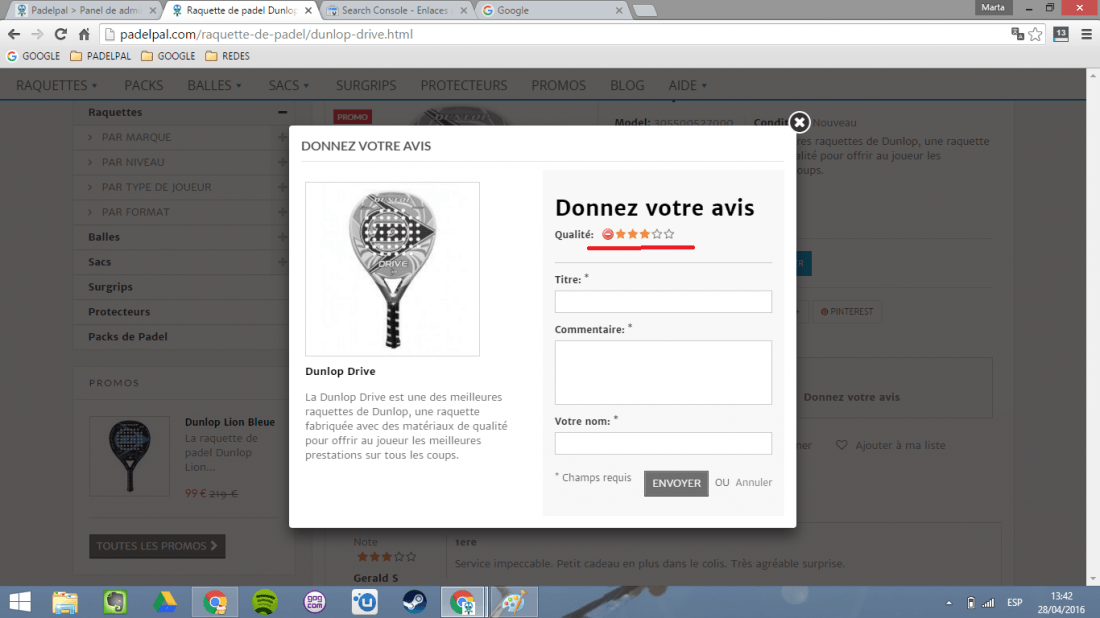This screenshot has width=1100, height=618.
Task: Click the Titre input field
Action: [x=663, y=302]
